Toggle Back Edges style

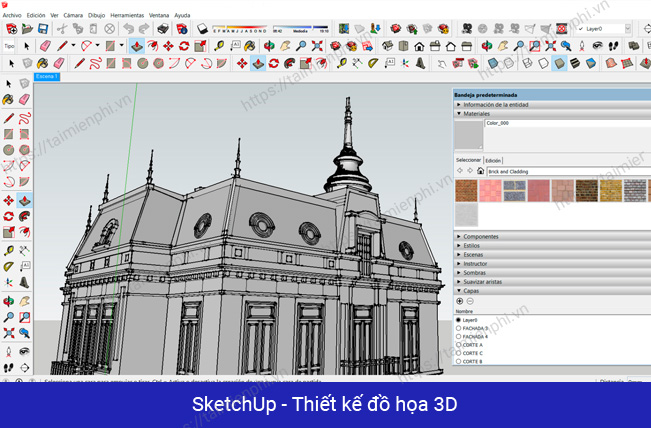point(508,63)
